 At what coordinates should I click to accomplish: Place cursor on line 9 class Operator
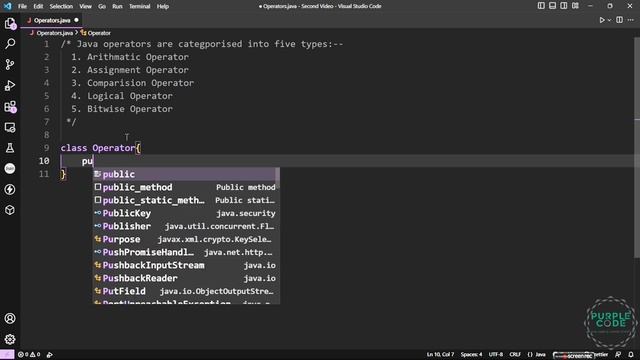[101, 148]
